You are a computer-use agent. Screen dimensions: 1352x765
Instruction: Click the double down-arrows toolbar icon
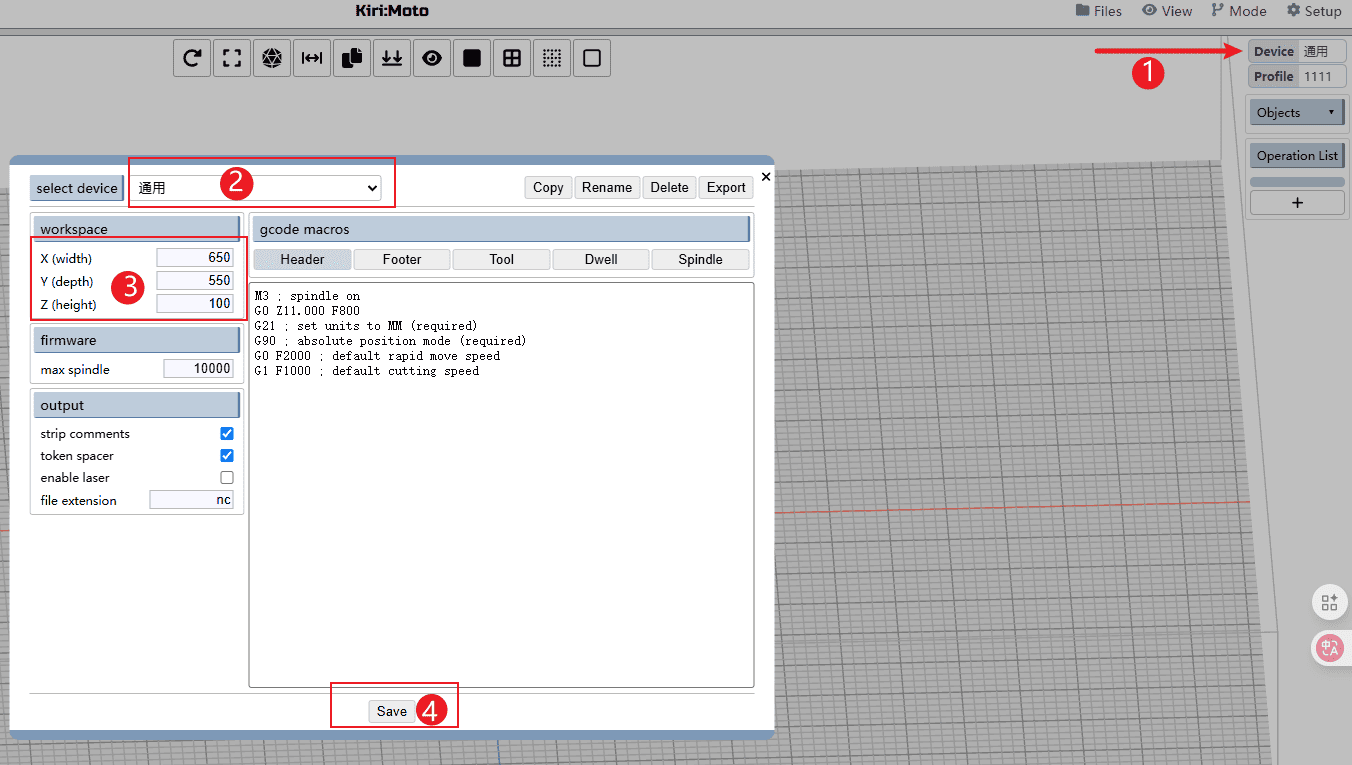click(392, 59)
